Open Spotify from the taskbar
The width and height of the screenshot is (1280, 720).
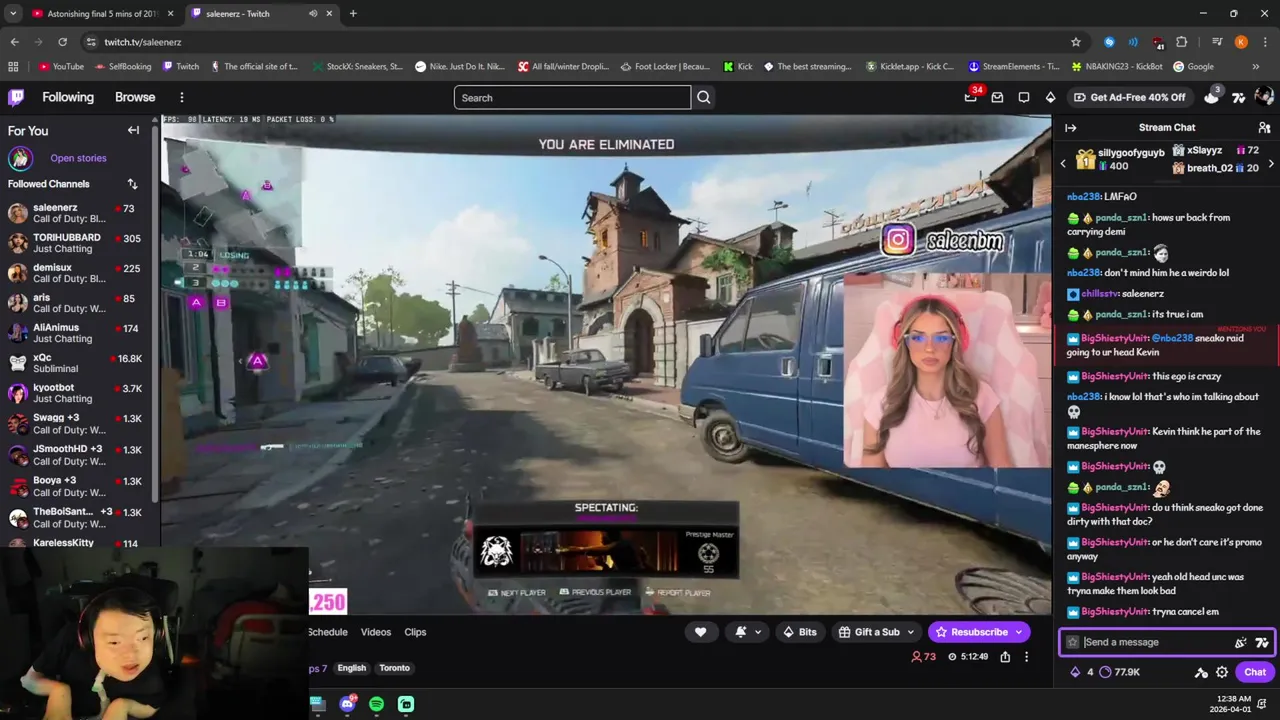(x=376, y=704)
